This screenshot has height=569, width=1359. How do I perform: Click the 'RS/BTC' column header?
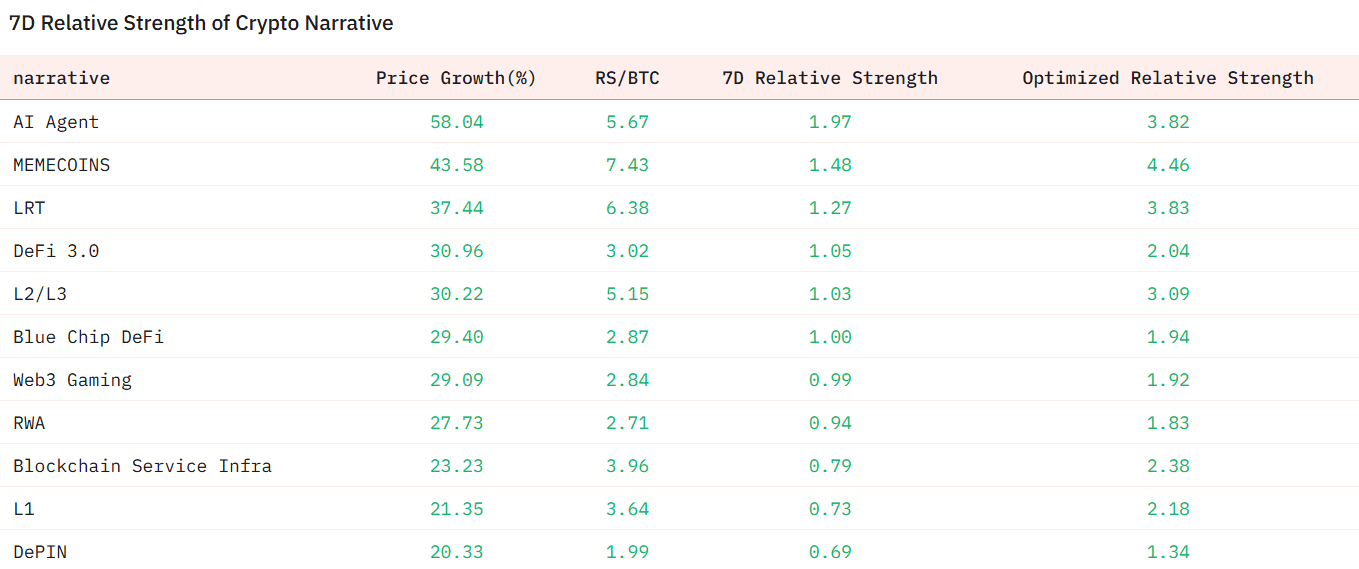[627, 78]
